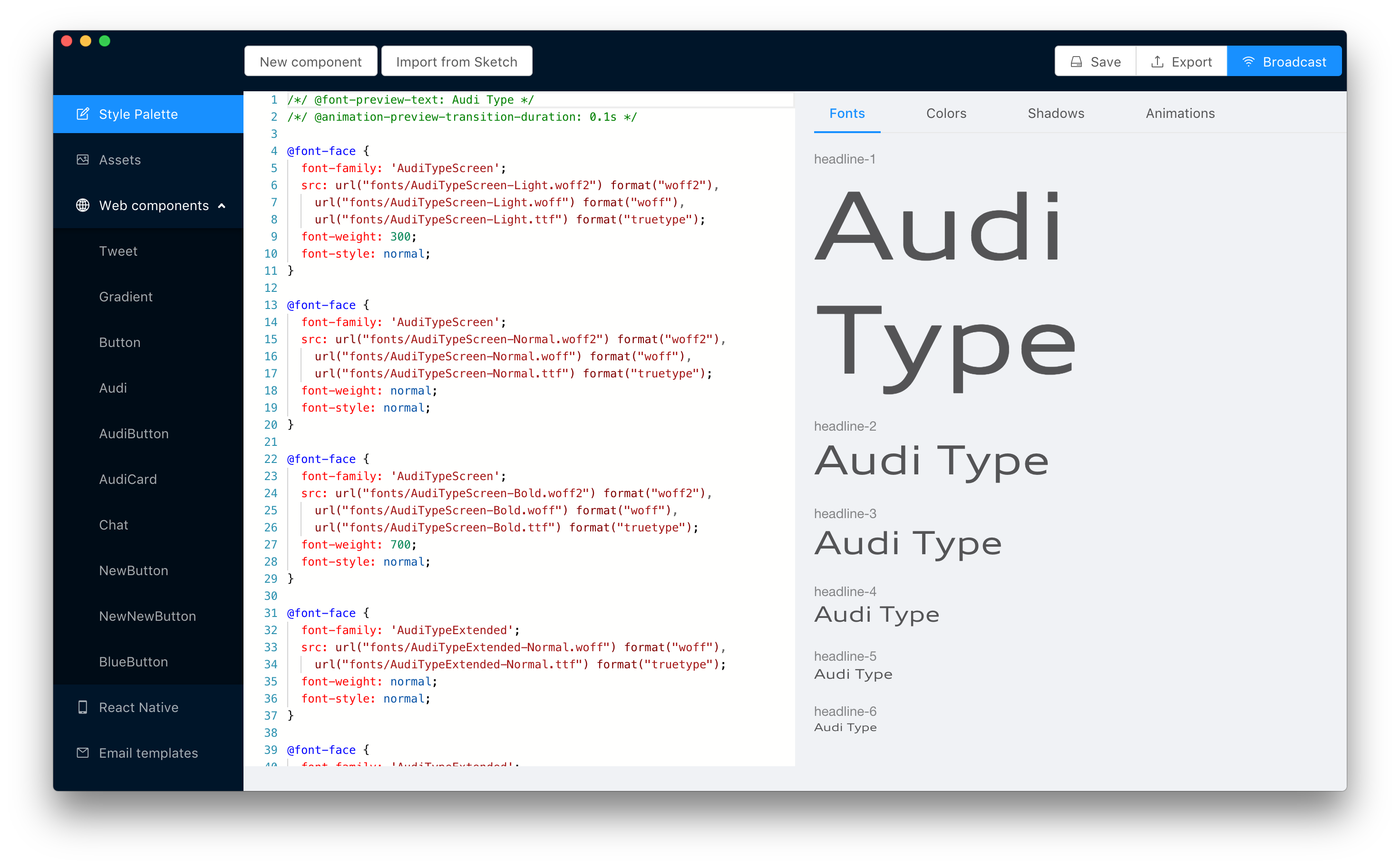
Task: Click the React Native phone icon
Action: point(83,707)
